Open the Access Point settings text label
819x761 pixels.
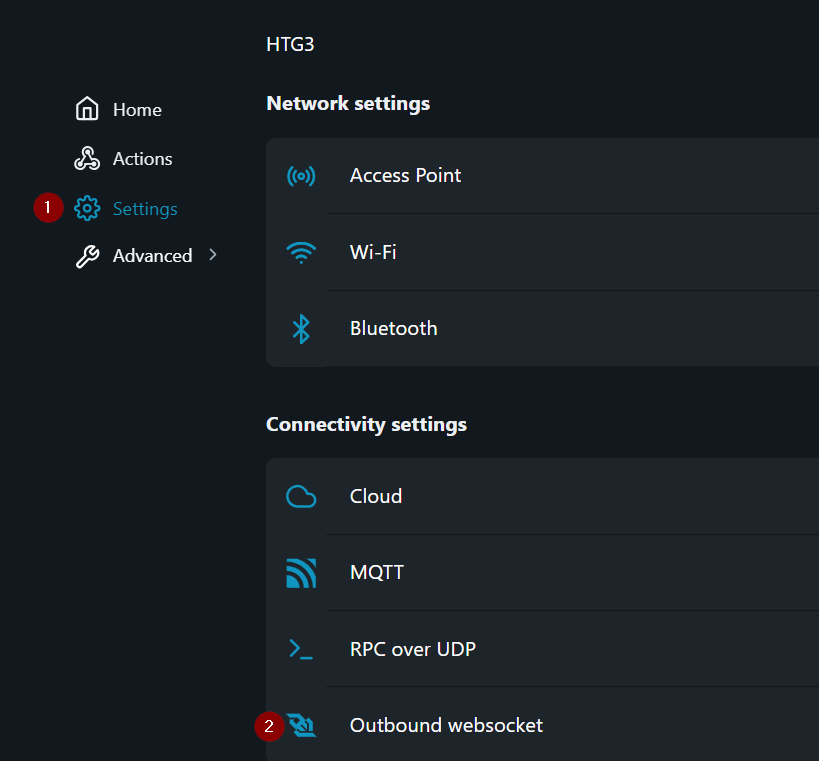point(405,176)
